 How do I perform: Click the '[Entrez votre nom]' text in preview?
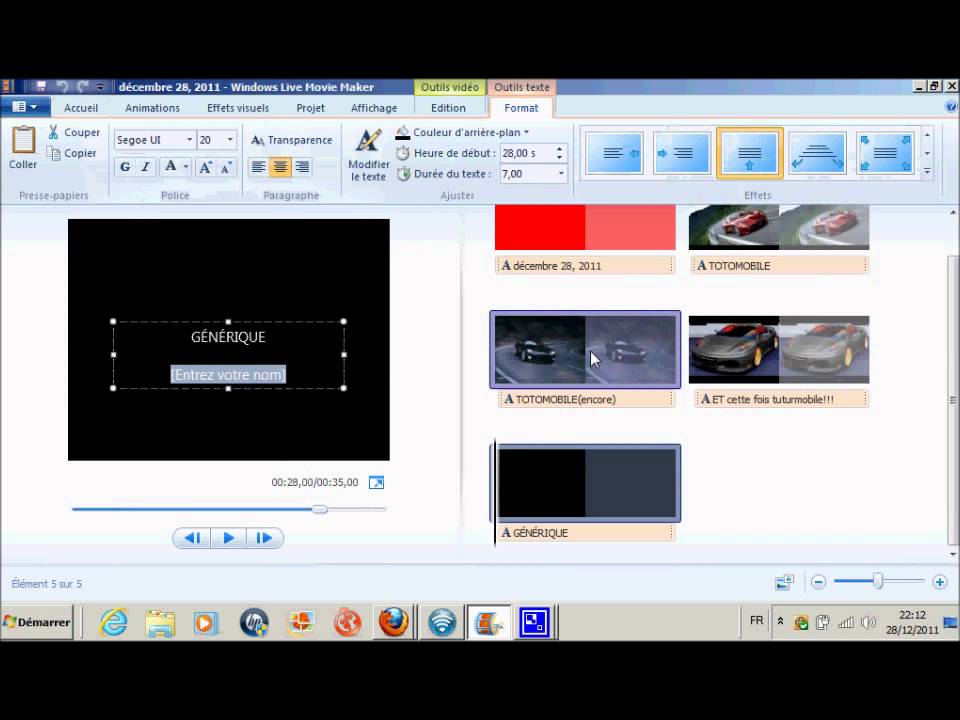(x=228, y=375)
